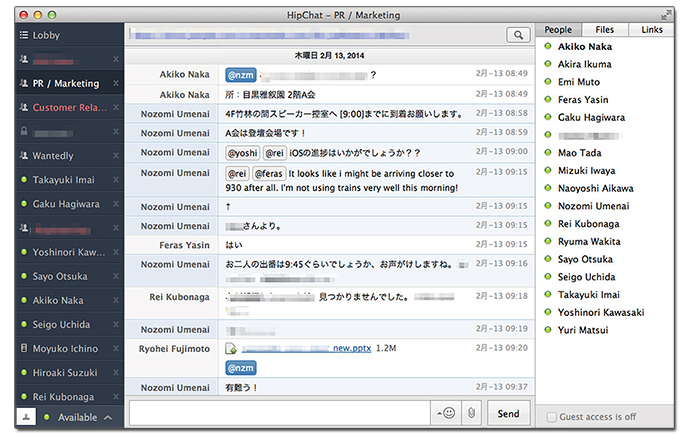Open chat with Takayuki Imai in sidebar
The width and height of the screenshot is (690, 435).
point(69,179)
